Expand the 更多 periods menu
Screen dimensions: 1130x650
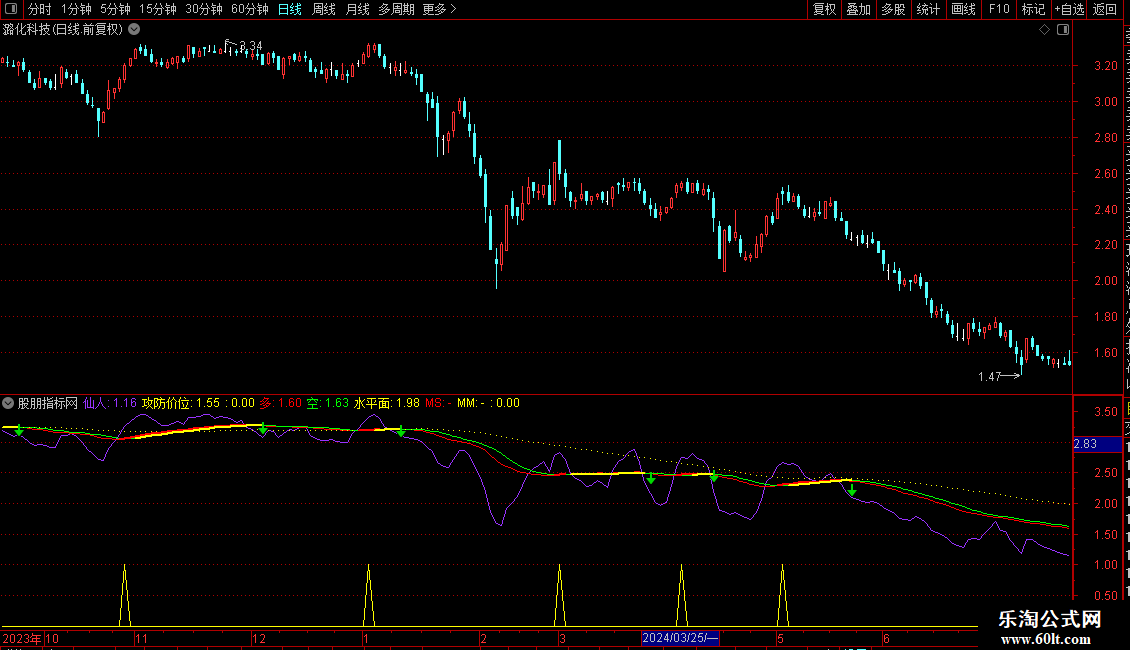pos(440,9)
